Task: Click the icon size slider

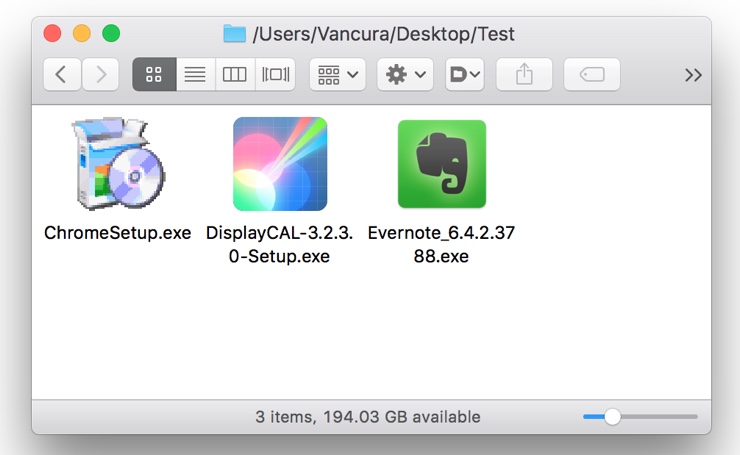Action: click(640, 417)
